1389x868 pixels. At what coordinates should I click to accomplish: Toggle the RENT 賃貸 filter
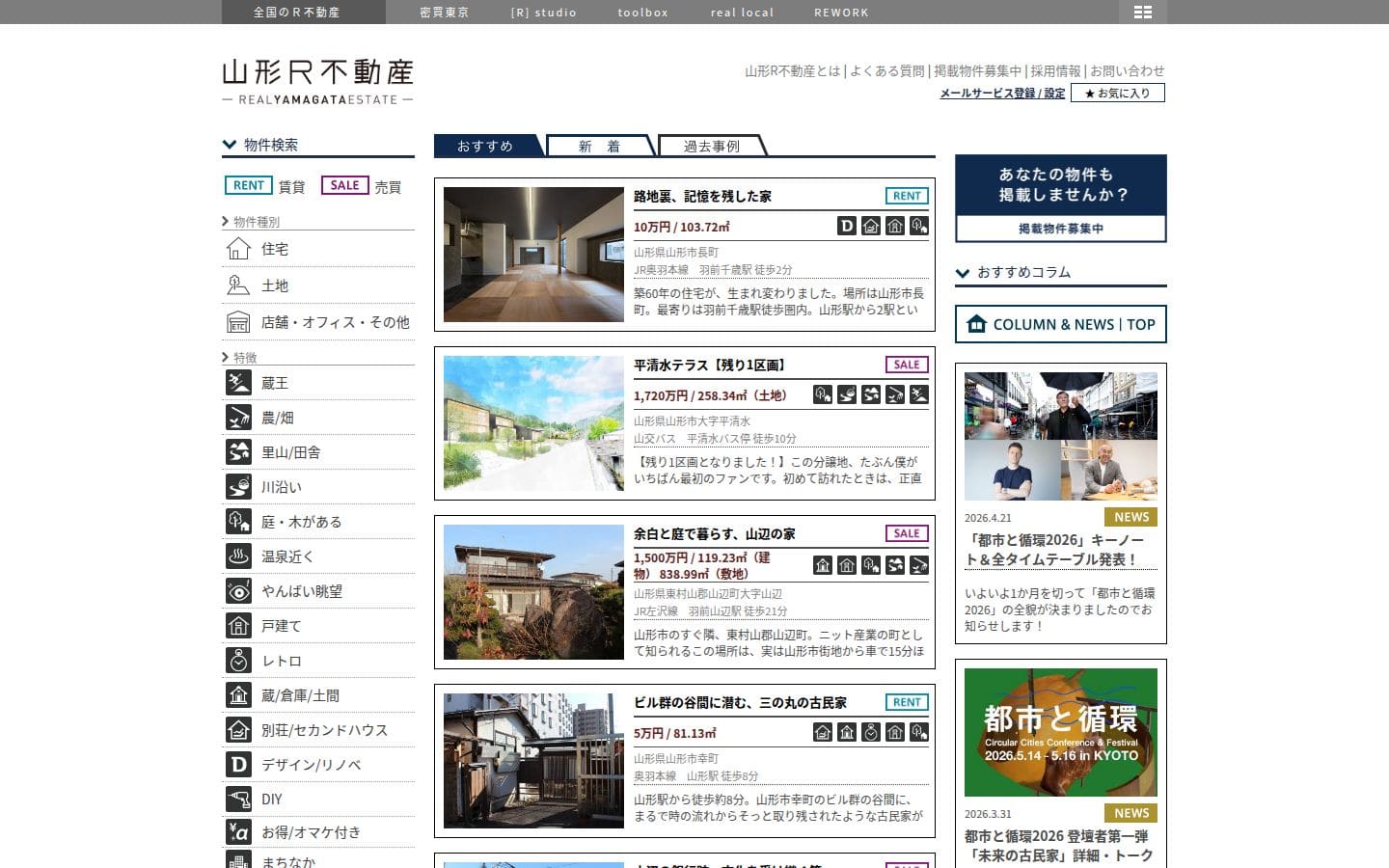265,186
